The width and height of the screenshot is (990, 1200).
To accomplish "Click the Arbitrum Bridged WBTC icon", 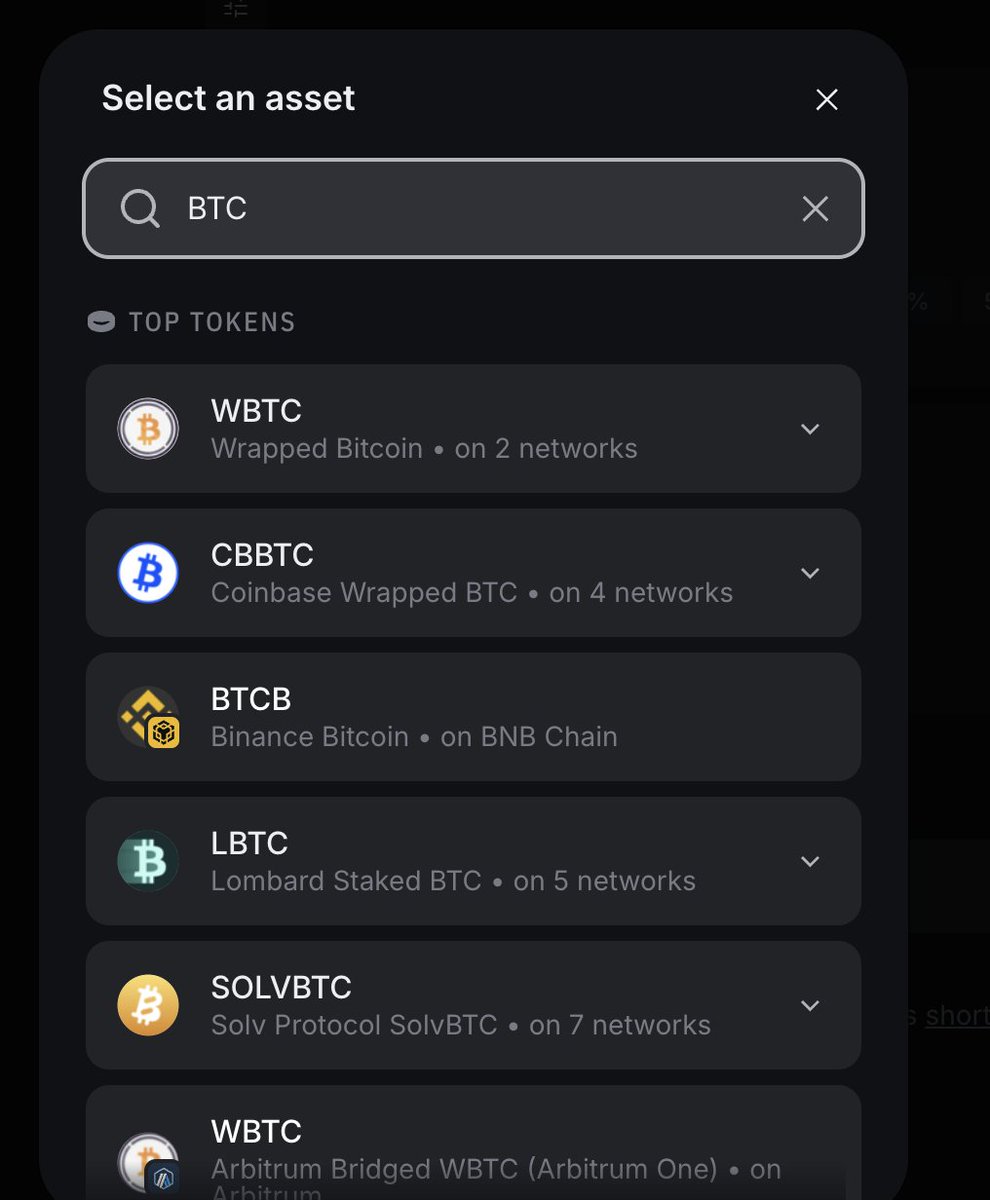I will pos(148,1163).
